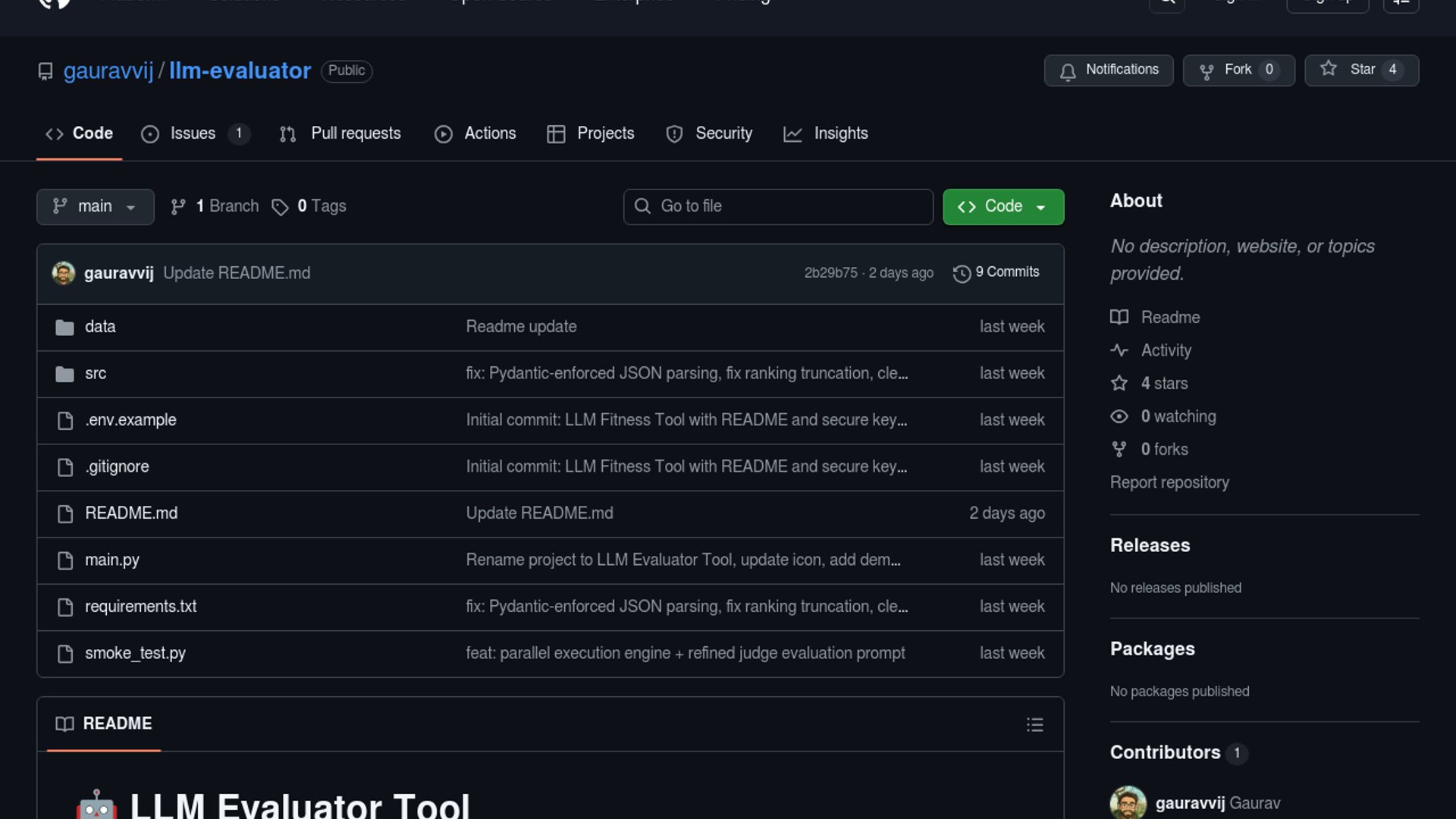Open the main branch dropdown
Image resolution: width=1456 pixels, height=819 pixels.
(x=95, y=206)
